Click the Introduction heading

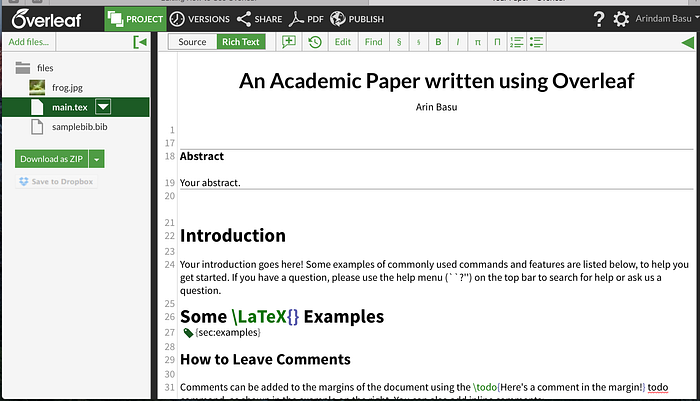click(233, 236)
